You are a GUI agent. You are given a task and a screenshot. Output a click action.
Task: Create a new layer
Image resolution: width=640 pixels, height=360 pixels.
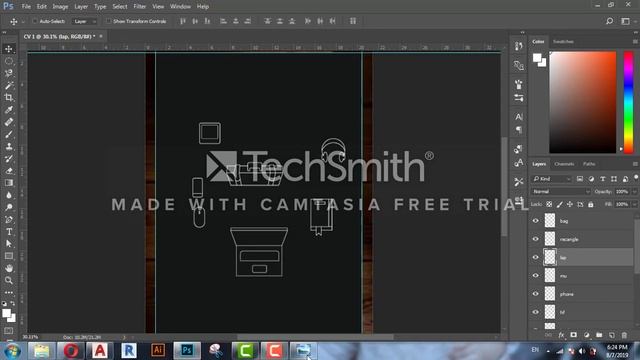(611, 335)
